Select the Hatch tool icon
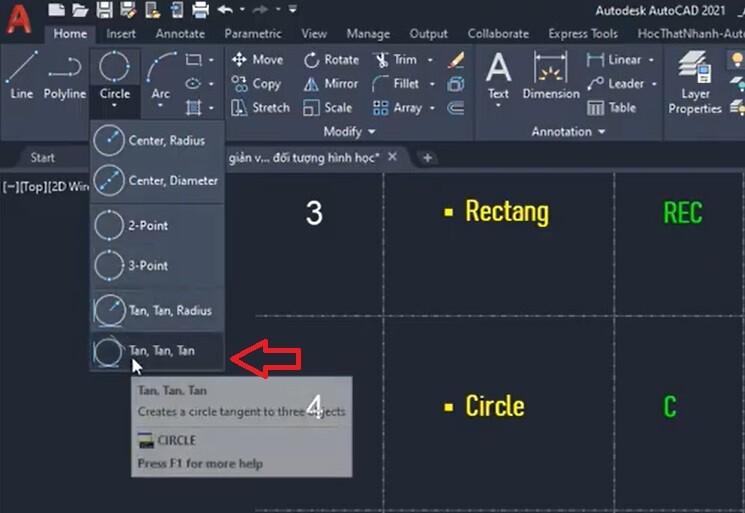This screenshot has height=513, width=745. [x=193, y=108]
